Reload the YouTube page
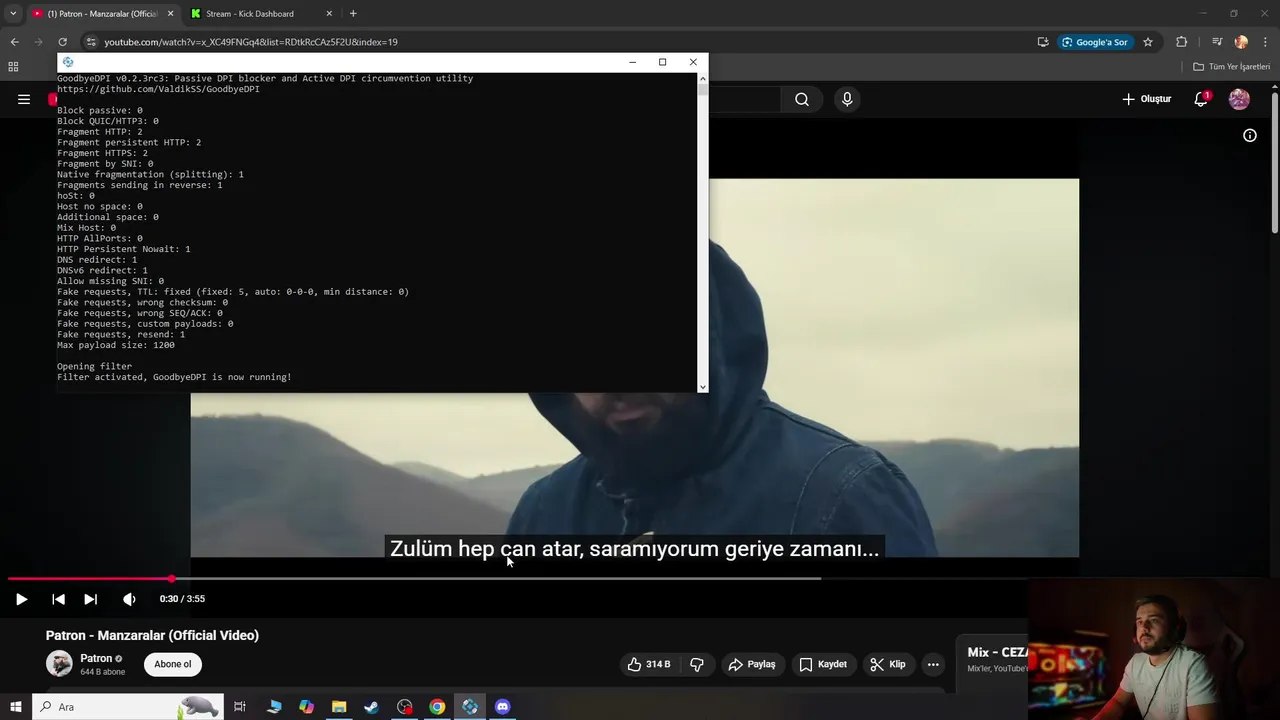The width and height of the screenshot is (1280, 720). click(x=62, y=42)
